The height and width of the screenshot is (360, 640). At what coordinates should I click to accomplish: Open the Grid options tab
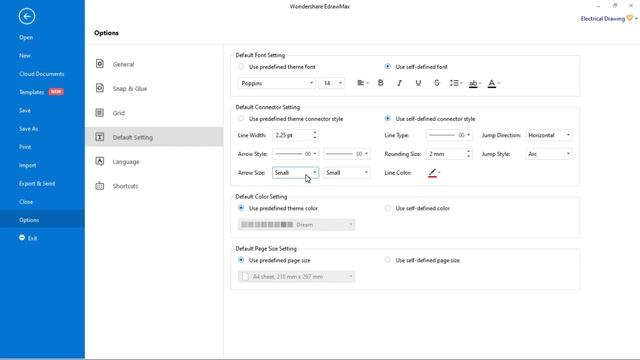(x=154, y=113)
